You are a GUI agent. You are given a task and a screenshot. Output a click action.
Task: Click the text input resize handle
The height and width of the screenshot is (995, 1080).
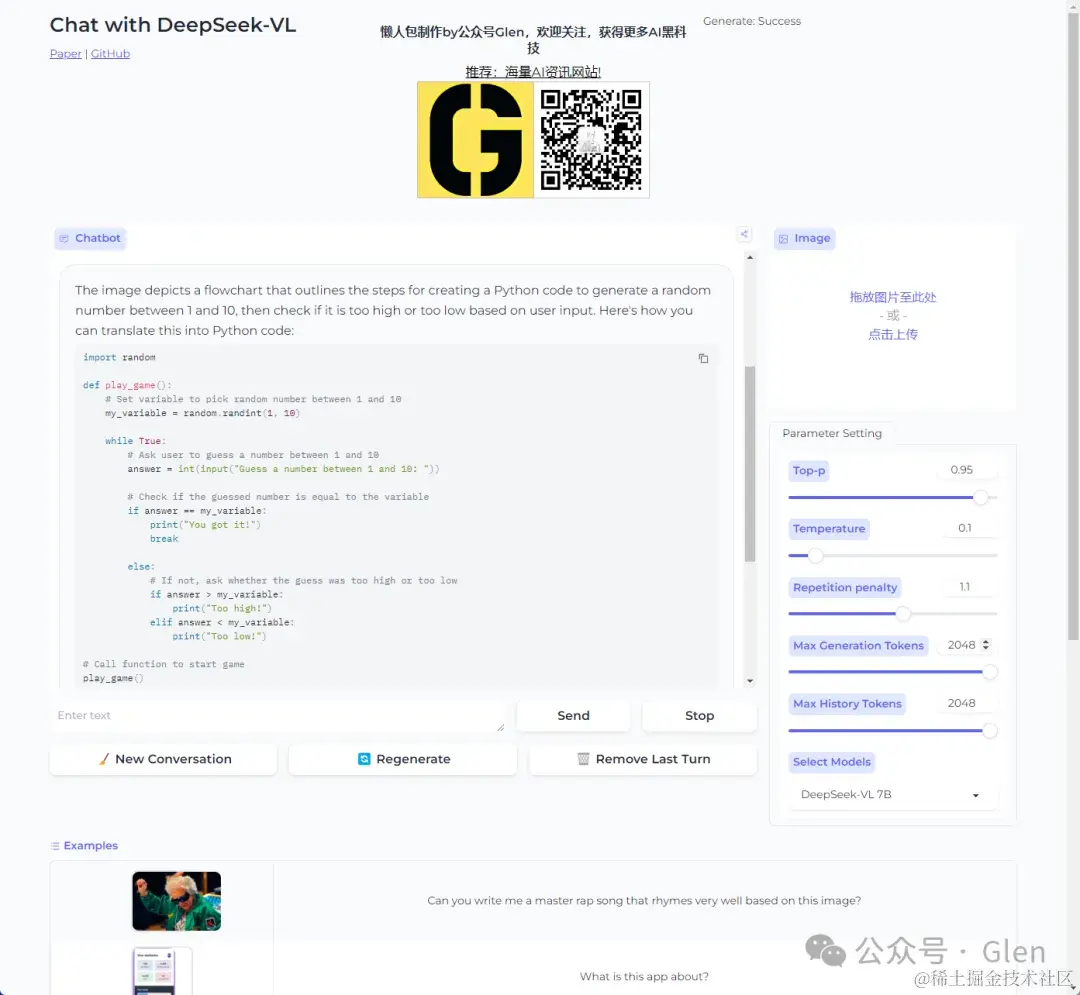501,727
